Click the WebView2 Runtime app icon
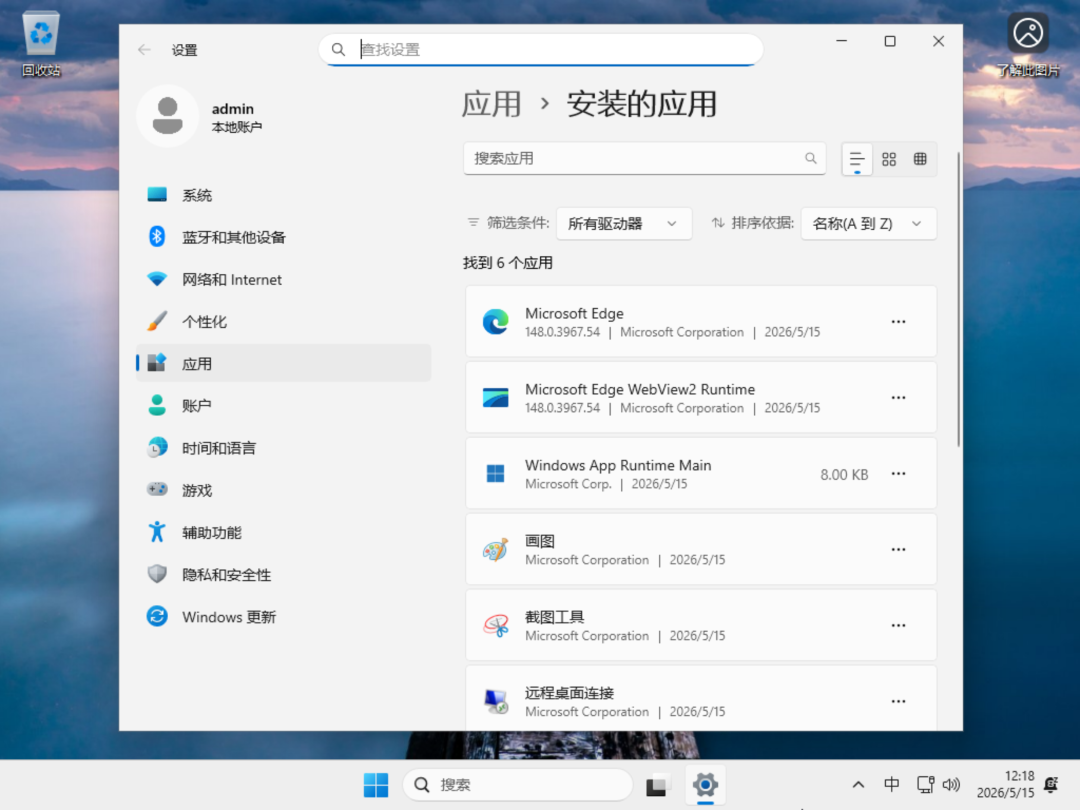Viewport: 1080px width, 810px height. 495,397
